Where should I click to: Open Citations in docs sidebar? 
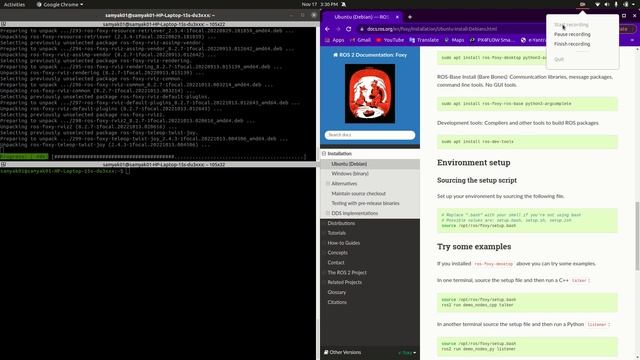point(337,302)
